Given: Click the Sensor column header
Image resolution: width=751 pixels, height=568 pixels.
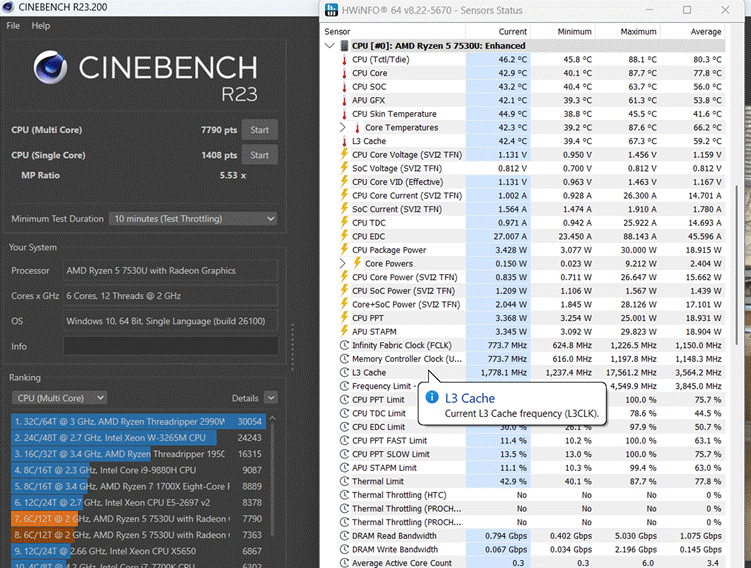Looking at the screenshot, I should pos(394,32).
